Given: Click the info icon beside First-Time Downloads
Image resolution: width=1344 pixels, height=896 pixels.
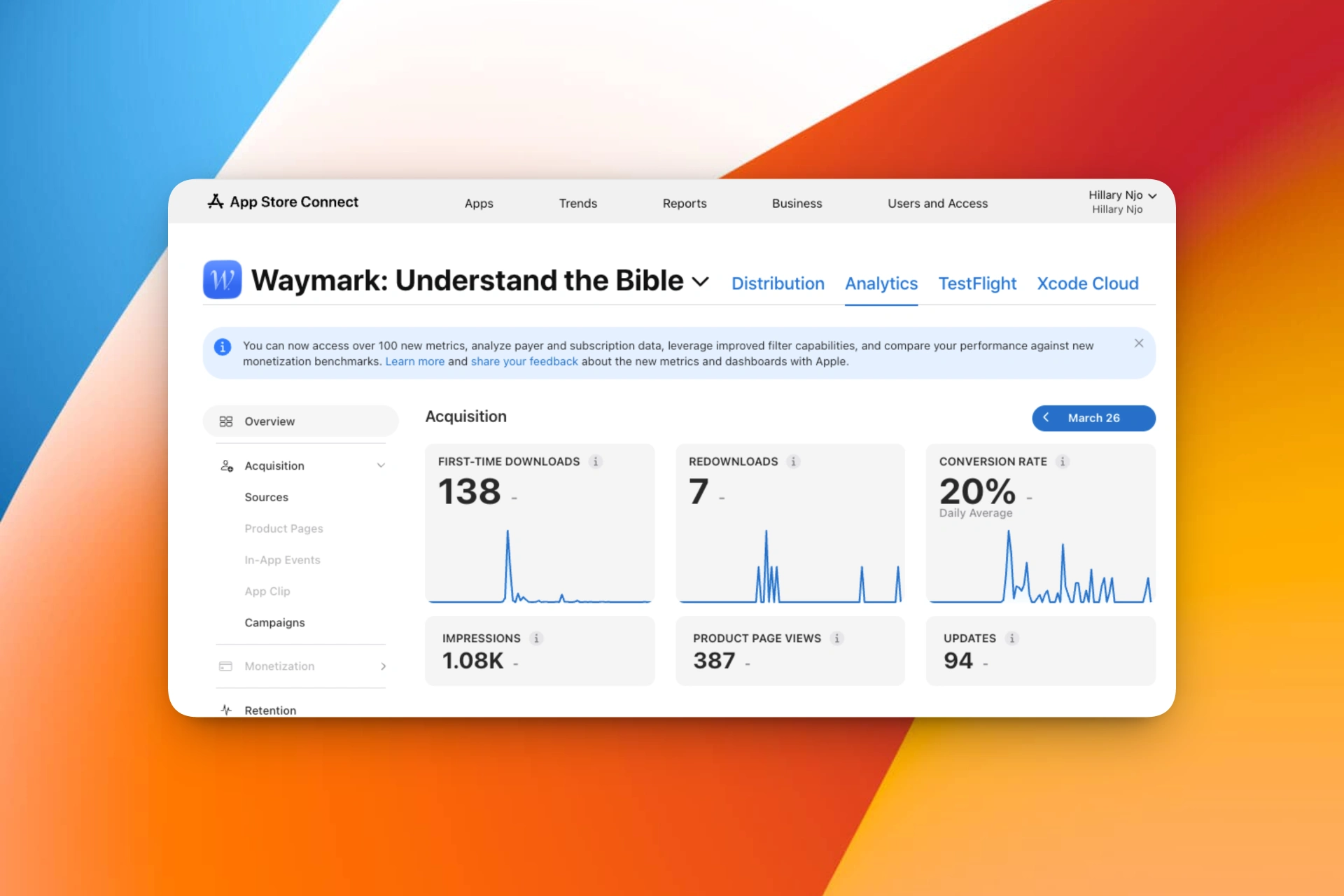Looking at the screenshot, I should point(596,461).
